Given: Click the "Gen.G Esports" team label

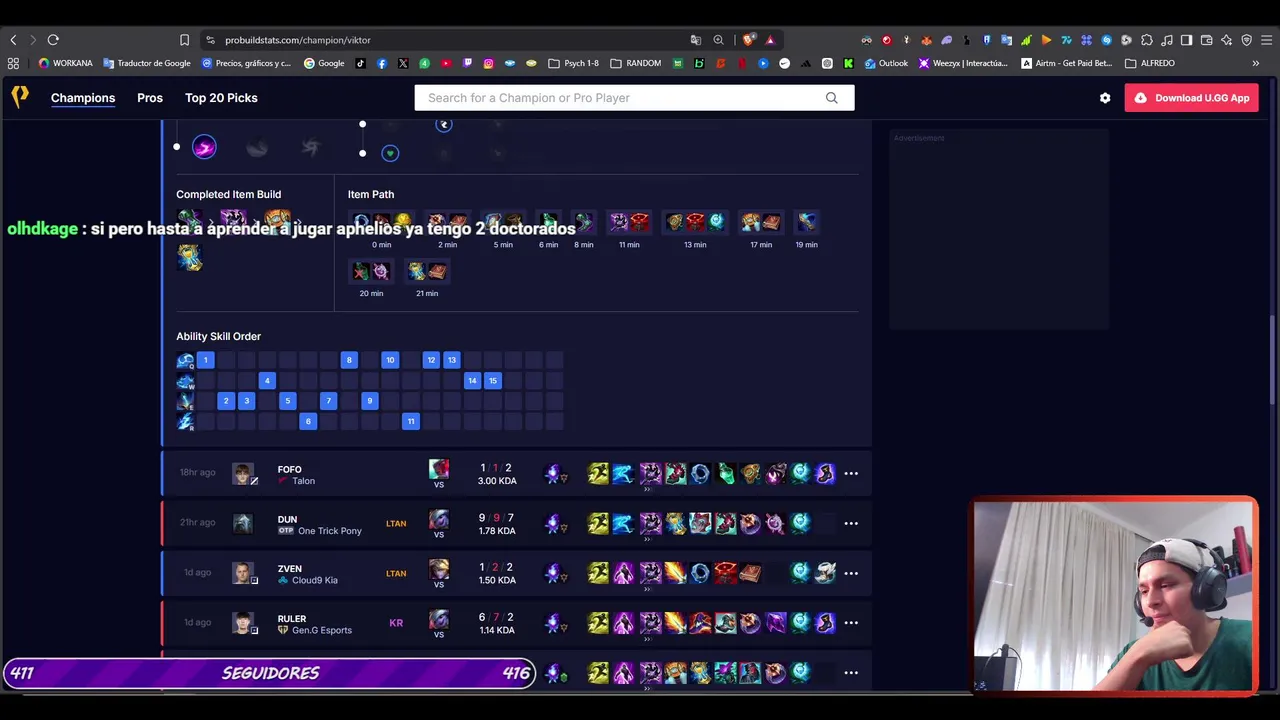Looking at the screenshot, I should pos(322,631).
